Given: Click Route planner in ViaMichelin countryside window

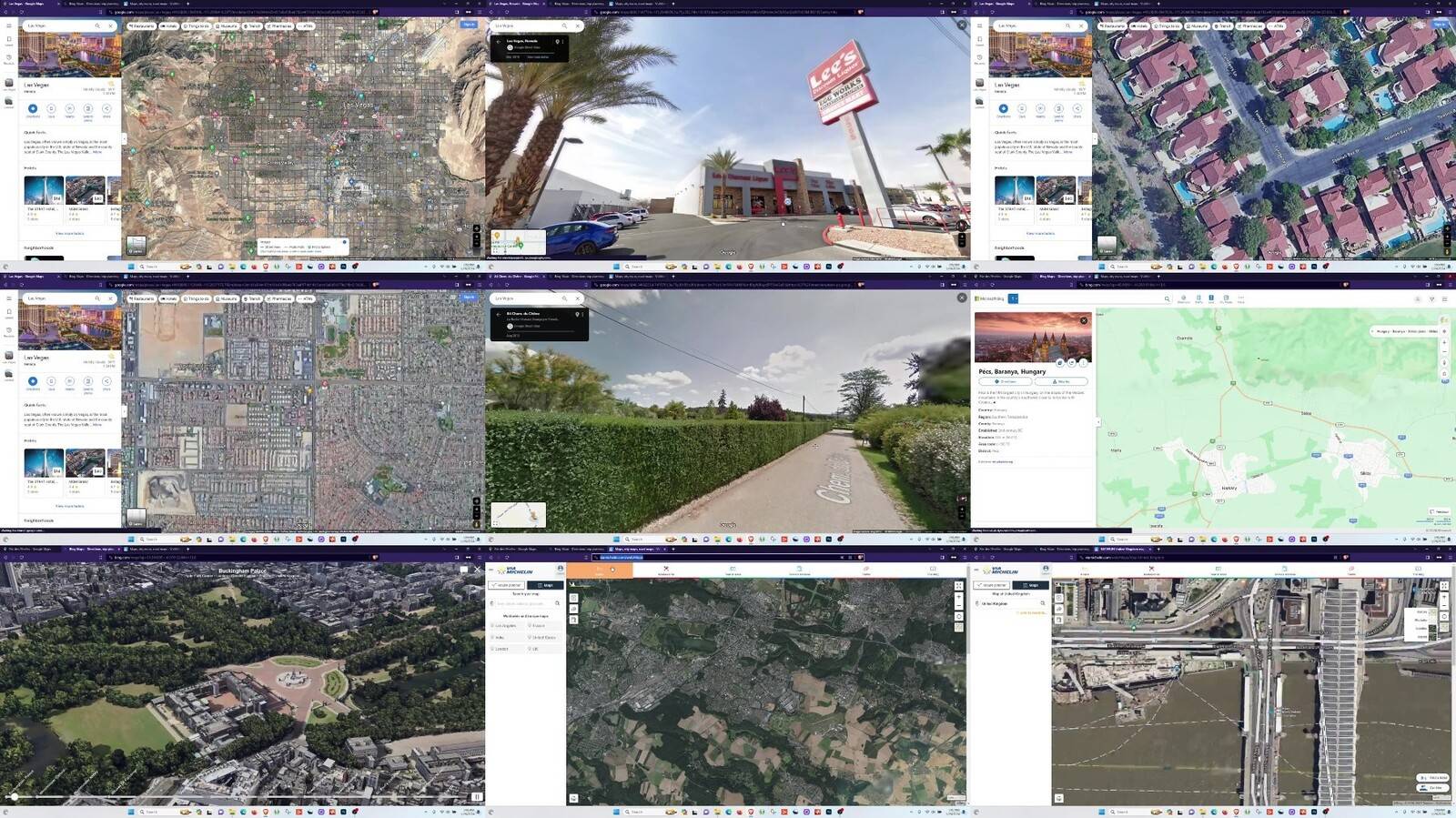Looking at the screenshot, I should [507, 585].
